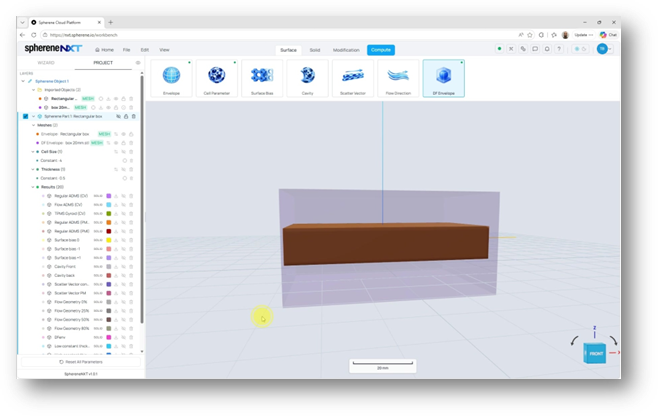The width and height of the screenshot is (658, 416).
Task: Collapse the Imported Objects folder
Action: [34, 90]
